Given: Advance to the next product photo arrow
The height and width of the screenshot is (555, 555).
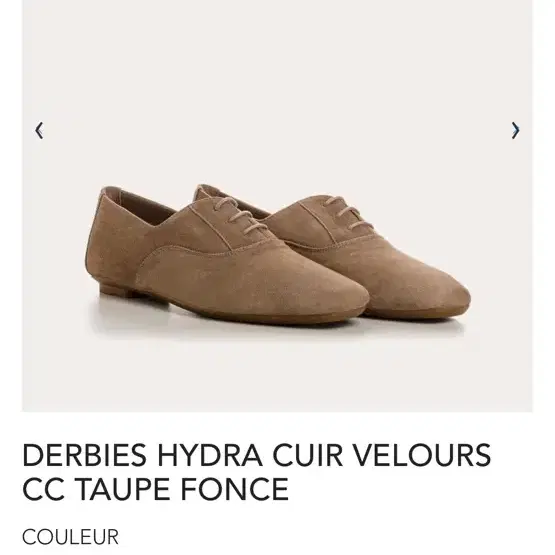Looking at the screenshot, I should [515, 131].
